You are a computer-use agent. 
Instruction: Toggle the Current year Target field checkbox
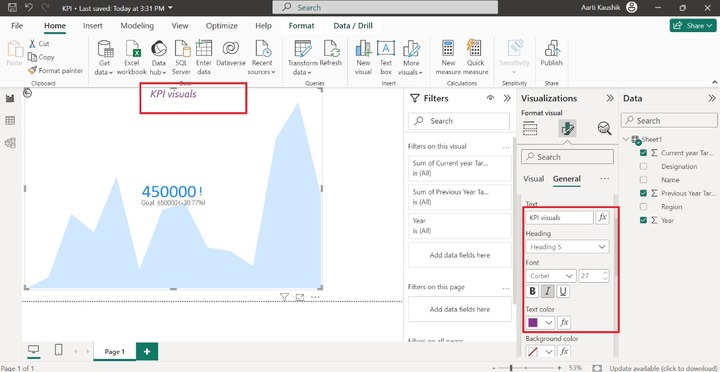click(x=643, y=153)
